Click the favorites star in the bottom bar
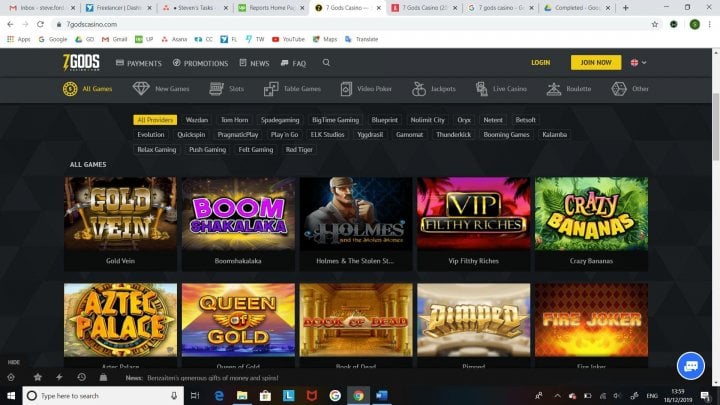Viewport: 720px width, 405px height. [38, 378]
